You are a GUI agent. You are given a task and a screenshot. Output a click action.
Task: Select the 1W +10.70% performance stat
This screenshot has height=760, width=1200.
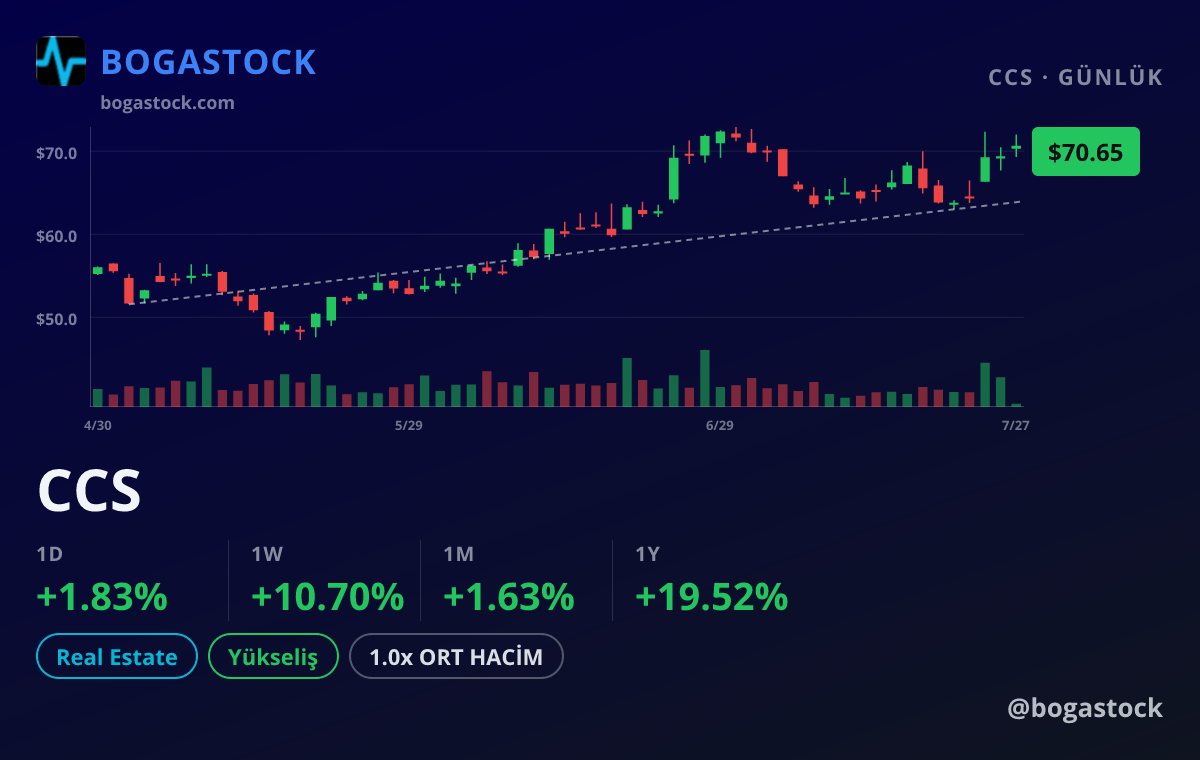tap(327, 580)
